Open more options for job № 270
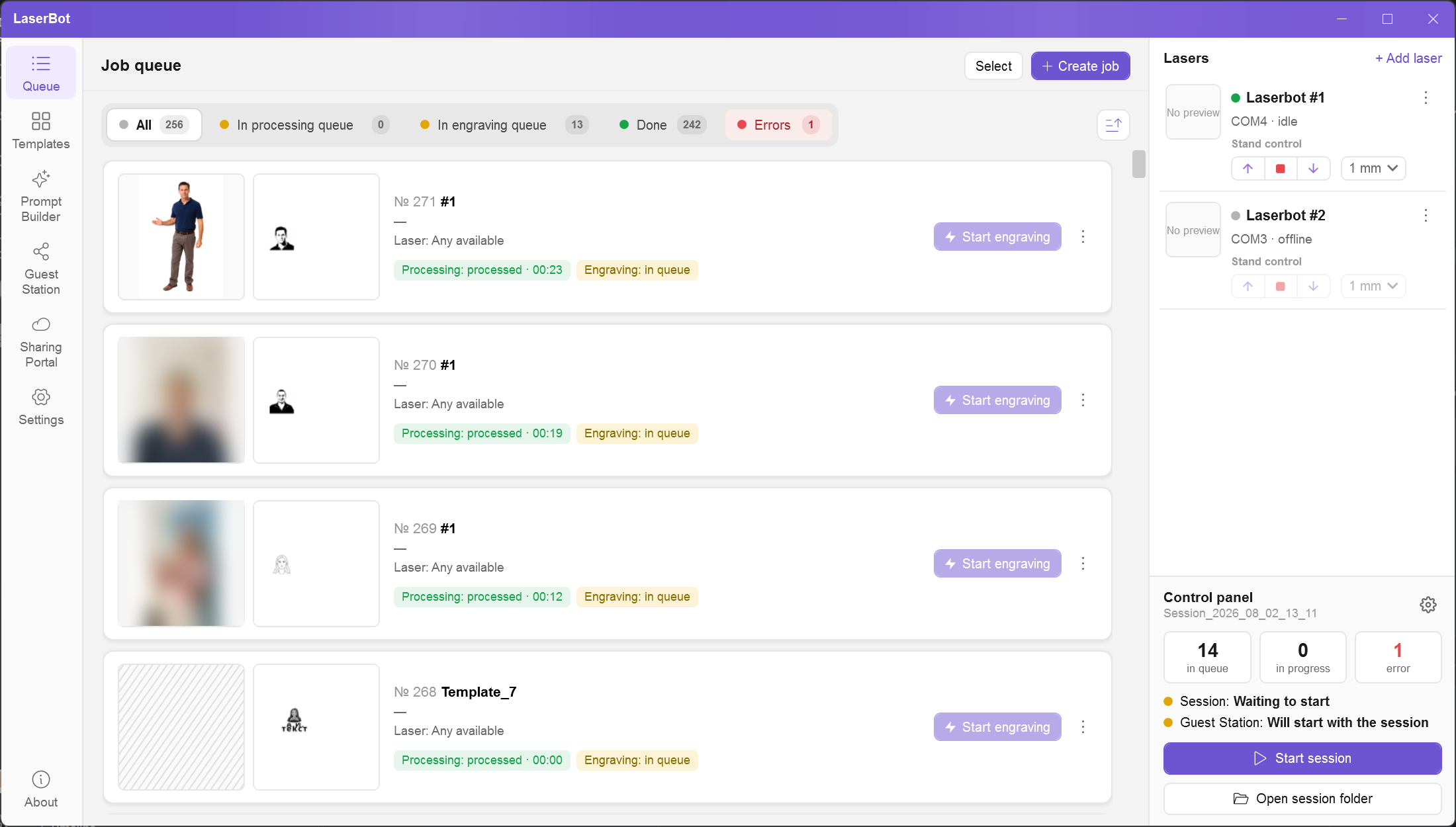Screen dimensions: 1456x827 (x=1083, y=400)
